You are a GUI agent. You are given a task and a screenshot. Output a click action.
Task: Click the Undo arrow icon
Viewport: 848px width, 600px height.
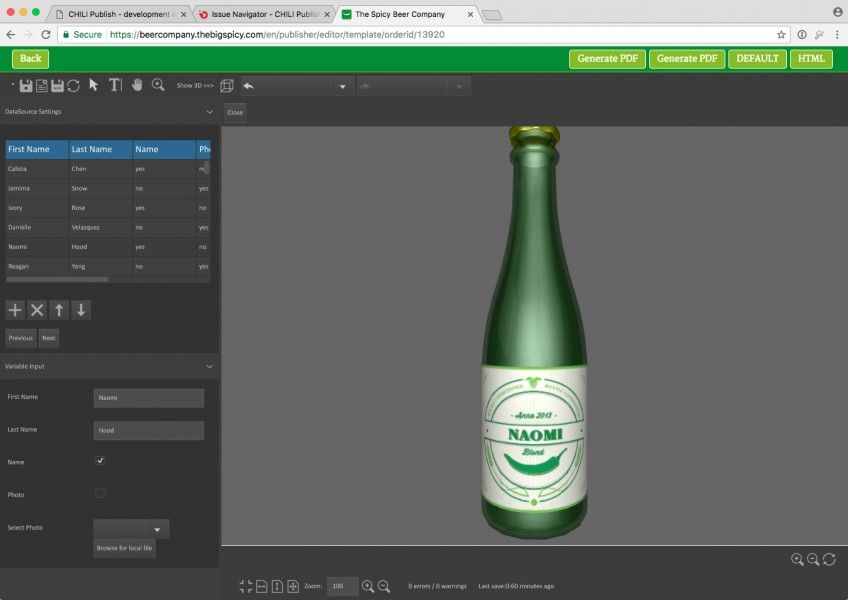point(248,86)
